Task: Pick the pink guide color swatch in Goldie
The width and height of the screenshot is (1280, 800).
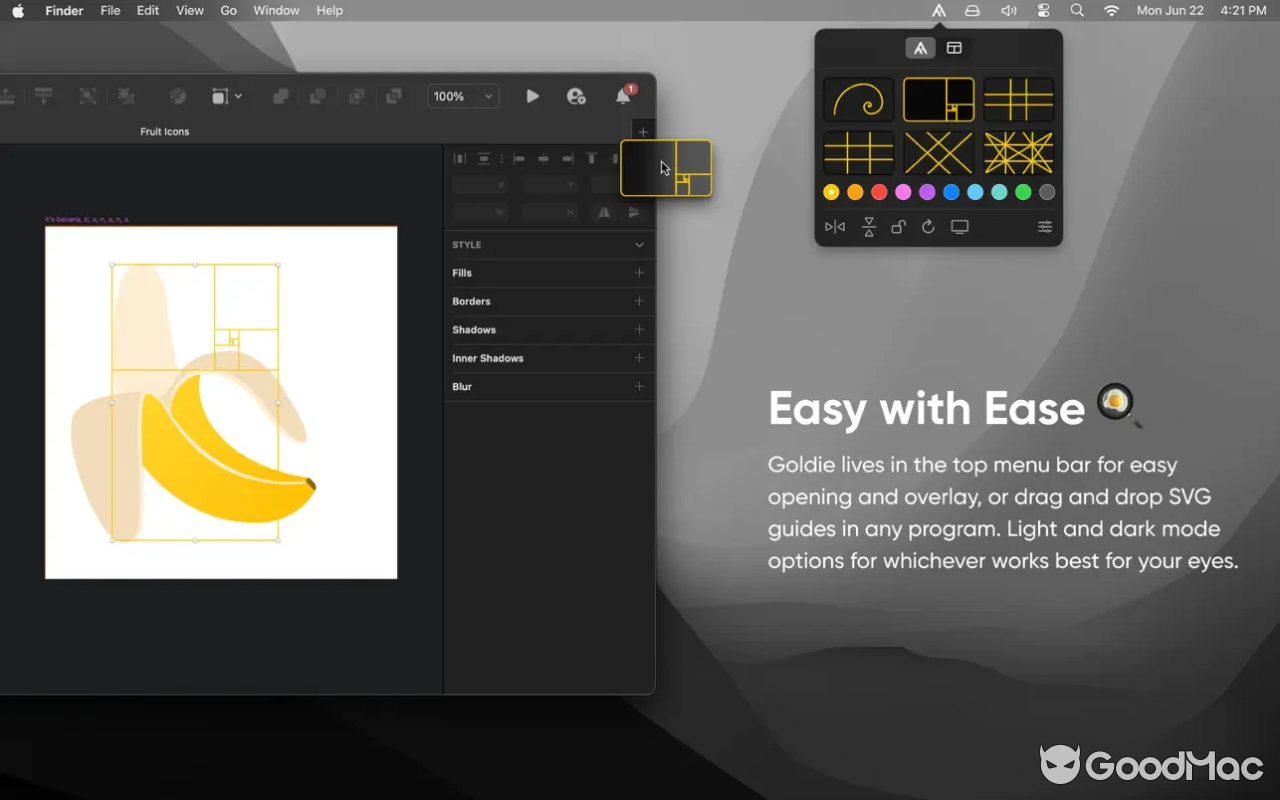Action: (903, 191)
